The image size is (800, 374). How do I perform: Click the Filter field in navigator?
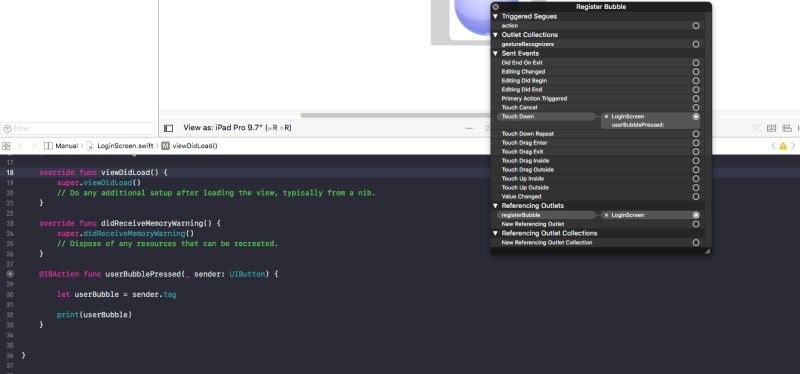click(x=78, y=129)
